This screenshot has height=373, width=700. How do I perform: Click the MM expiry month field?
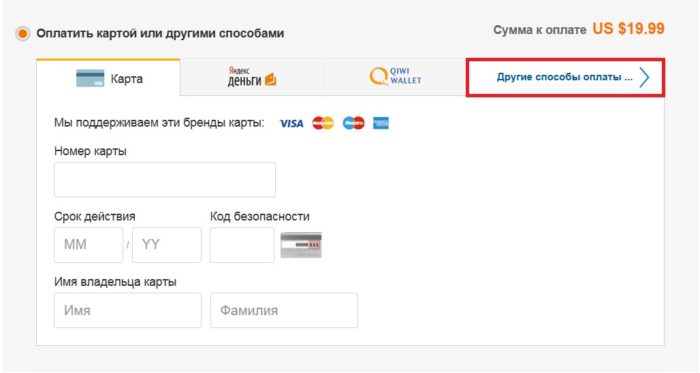click(x=88, y=245)
